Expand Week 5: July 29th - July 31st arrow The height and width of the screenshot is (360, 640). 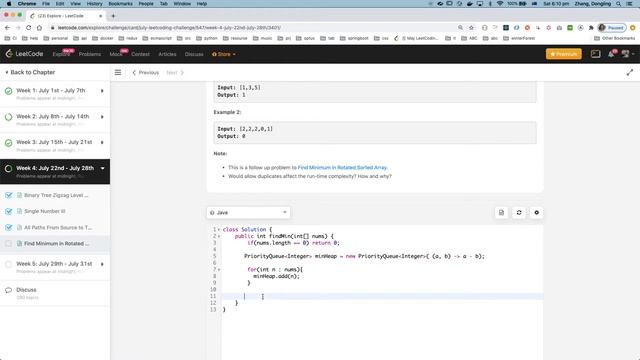102,264
